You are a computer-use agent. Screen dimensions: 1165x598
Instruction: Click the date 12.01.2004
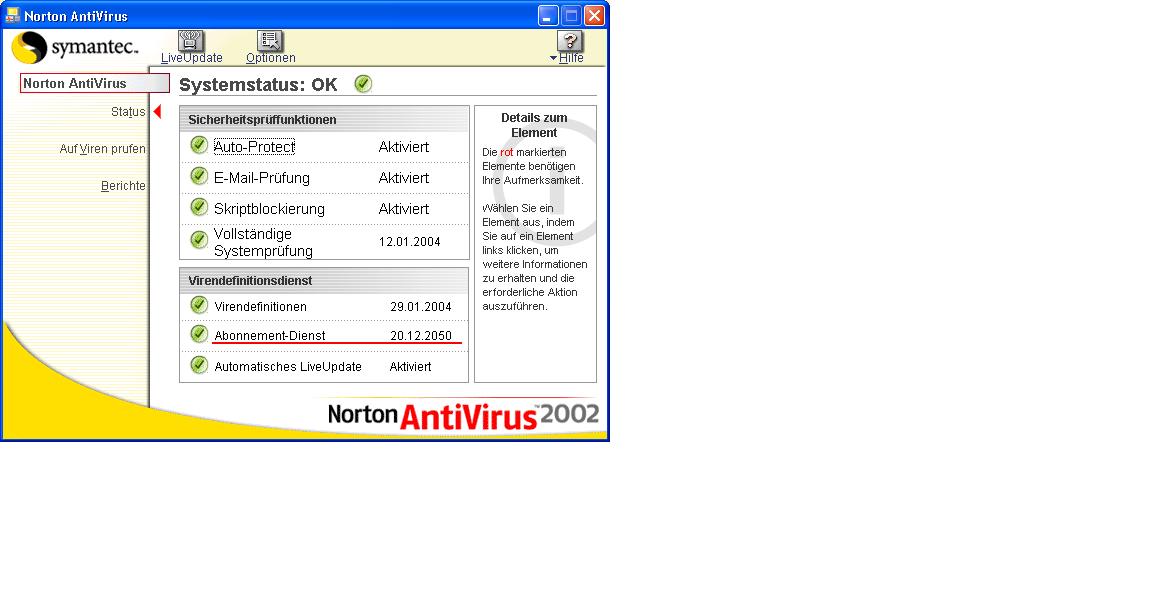pos(409,241)
